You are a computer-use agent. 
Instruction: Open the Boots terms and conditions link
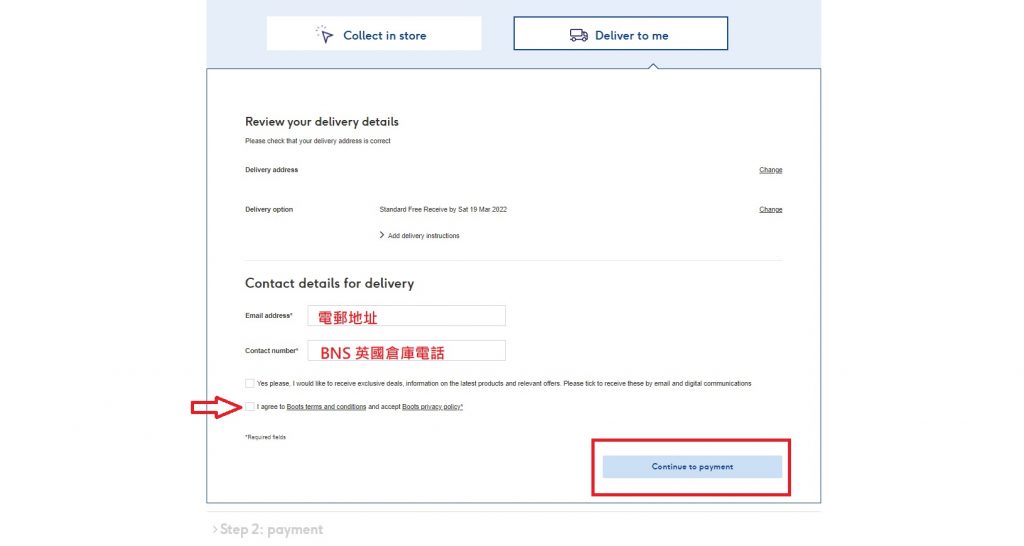(x=326, y=407)
